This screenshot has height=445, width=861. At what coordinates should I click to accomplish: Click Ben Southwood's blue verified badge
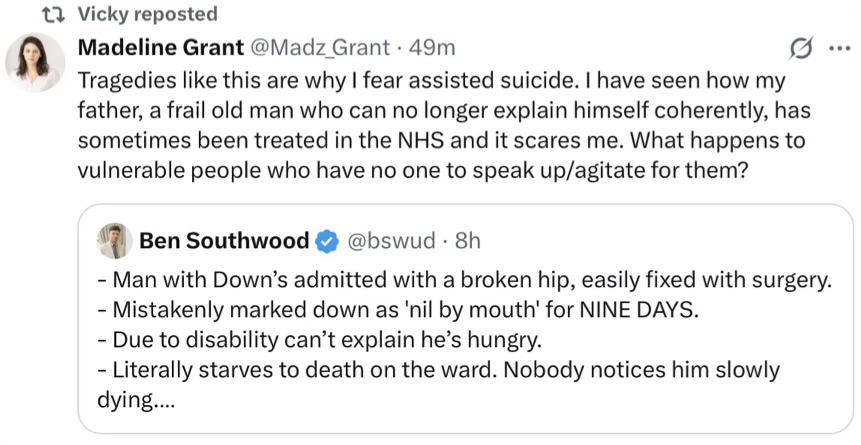click(326, 241)
